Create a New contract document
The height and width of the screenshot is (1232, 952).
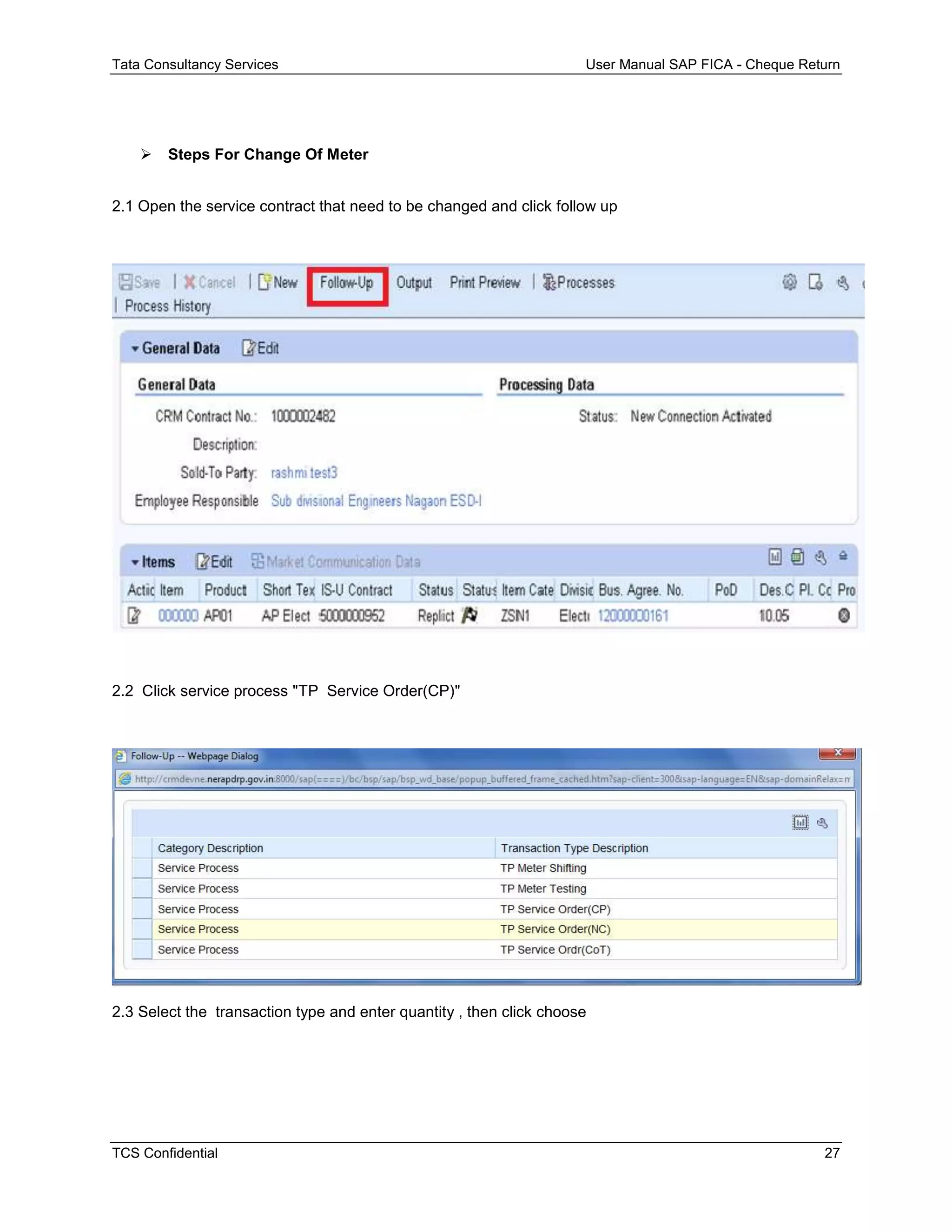coord(278,282)
